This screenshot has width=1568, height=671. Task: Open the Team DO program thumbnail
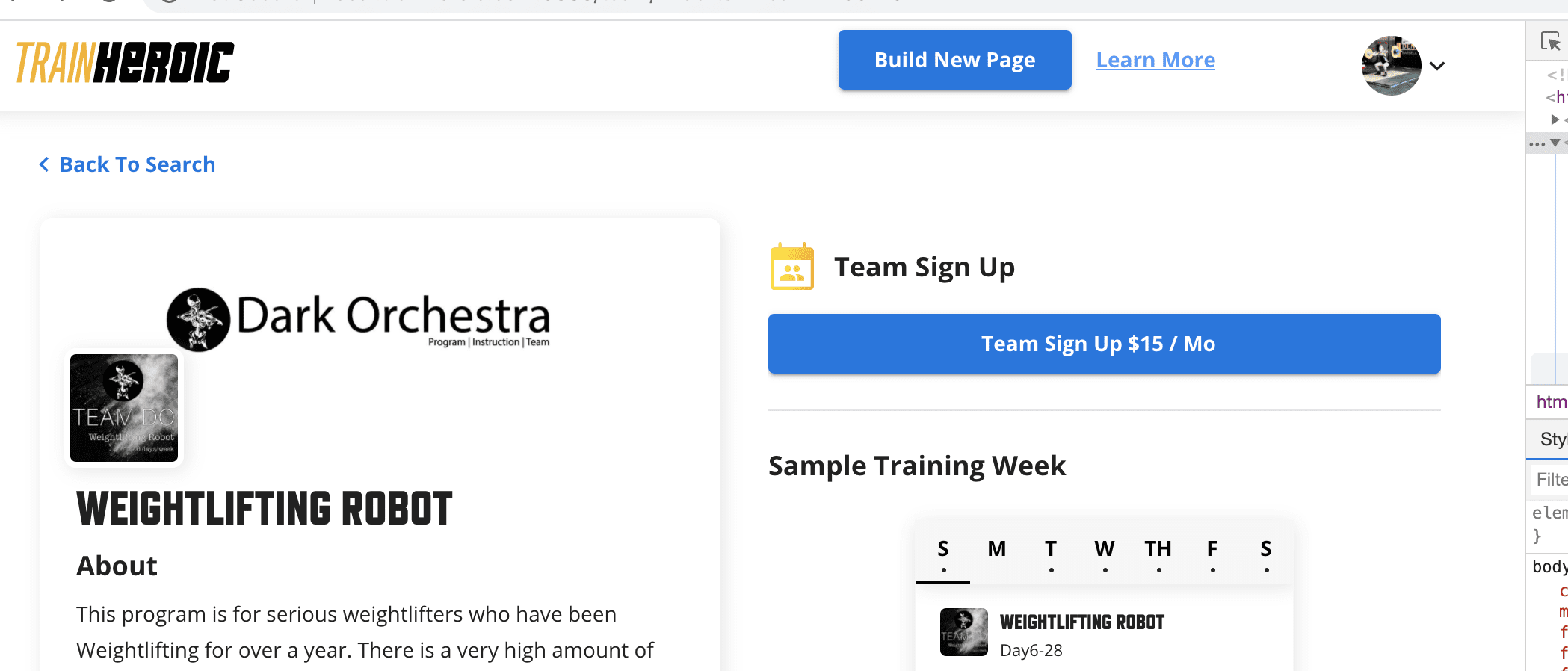click(124, 408)
